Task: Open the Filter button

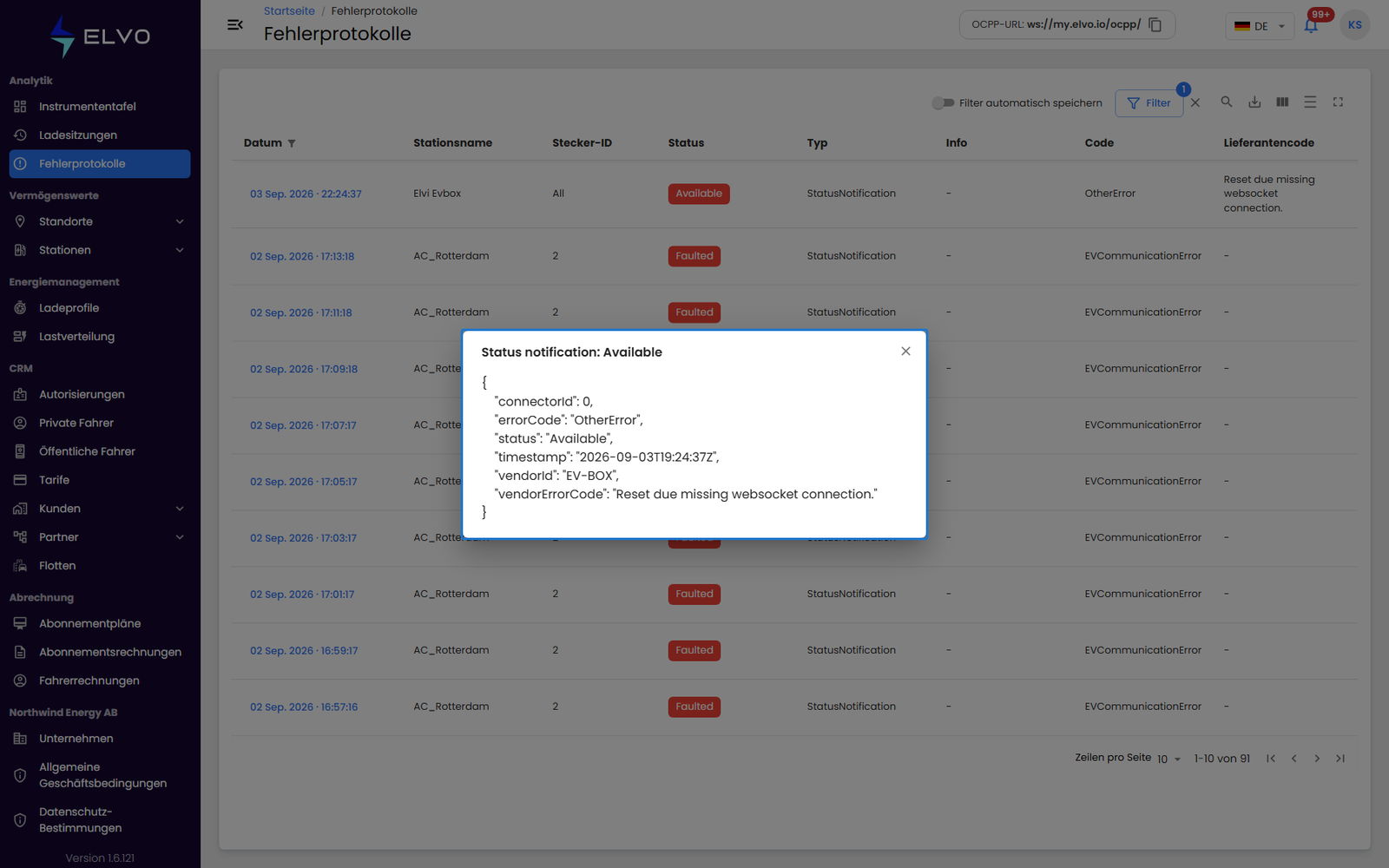Action: point(1149,103)
